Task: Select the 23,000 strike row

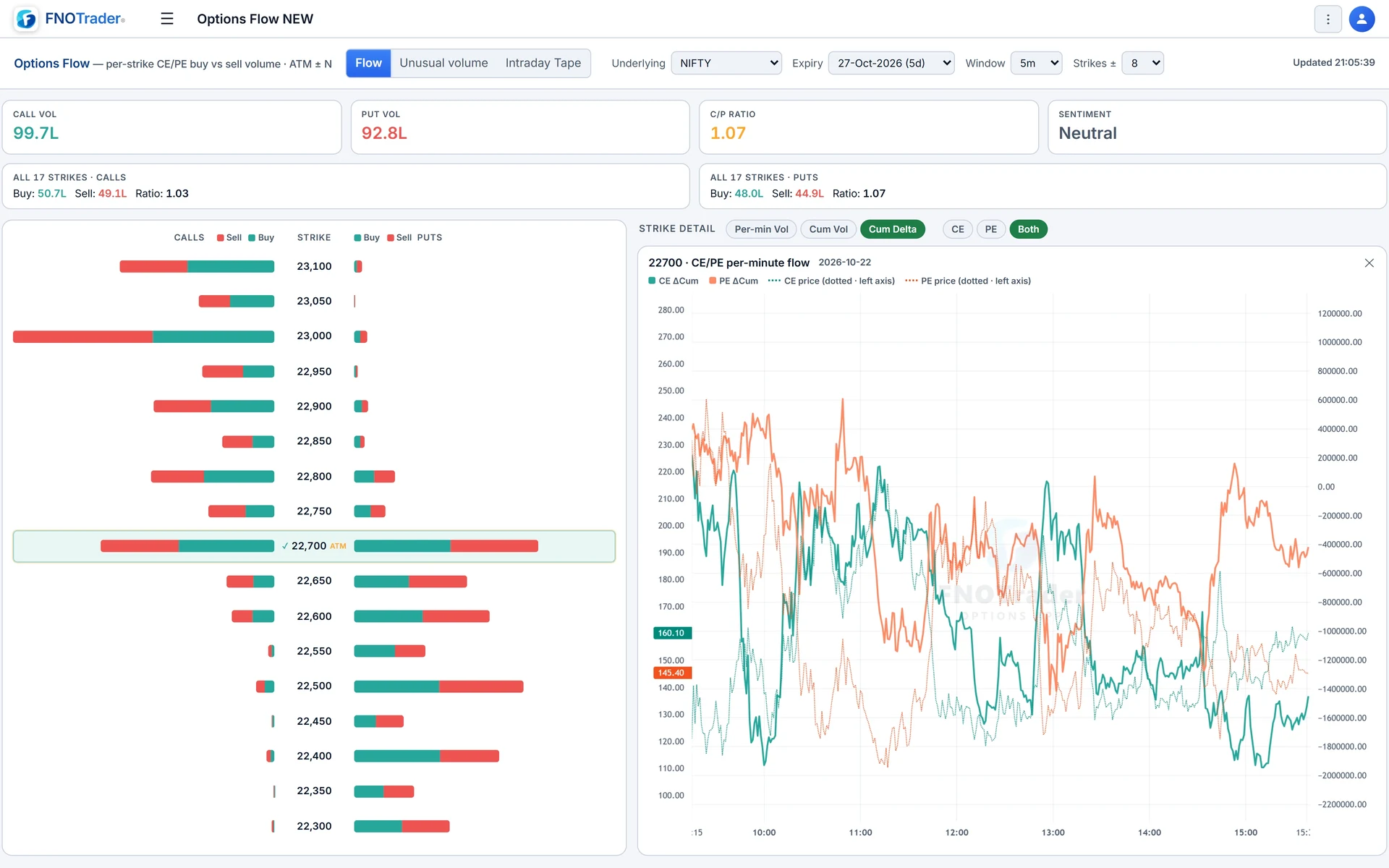Action: click(314, 336)
